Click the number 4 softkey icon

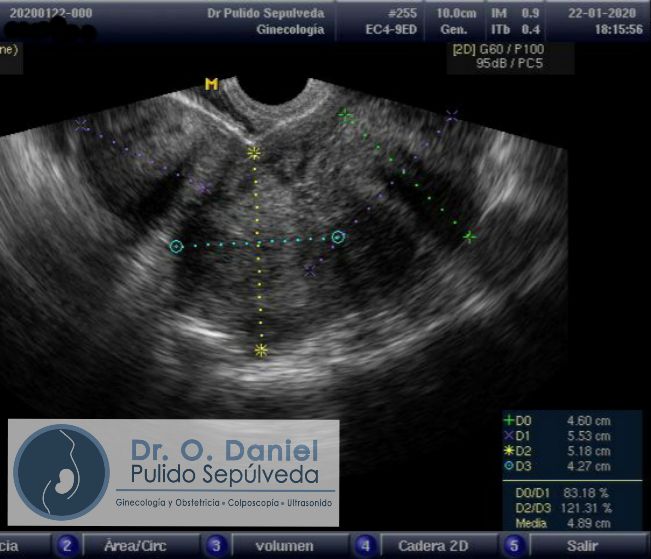pyautogui.click(x=366, y=546)
